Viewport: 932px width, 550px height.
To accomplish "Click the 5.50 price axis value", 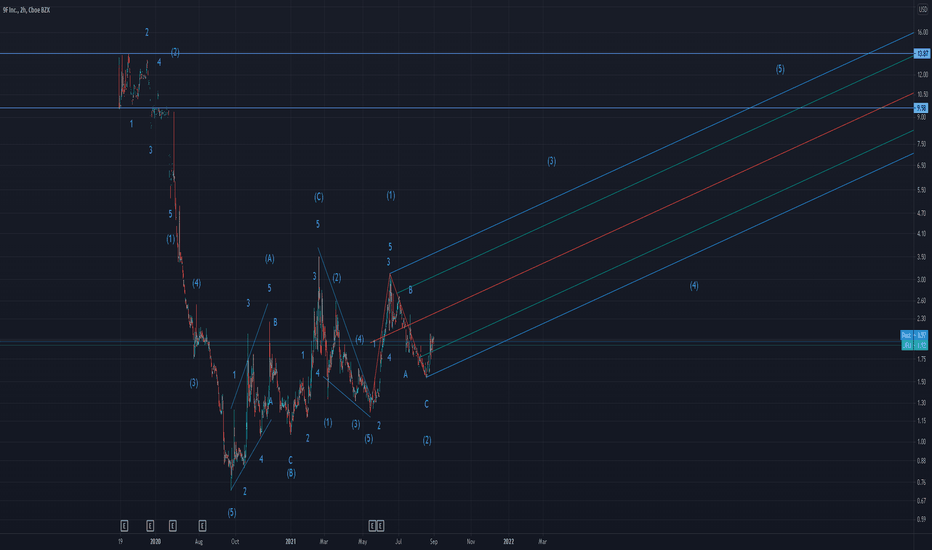I will coord(922,190).
